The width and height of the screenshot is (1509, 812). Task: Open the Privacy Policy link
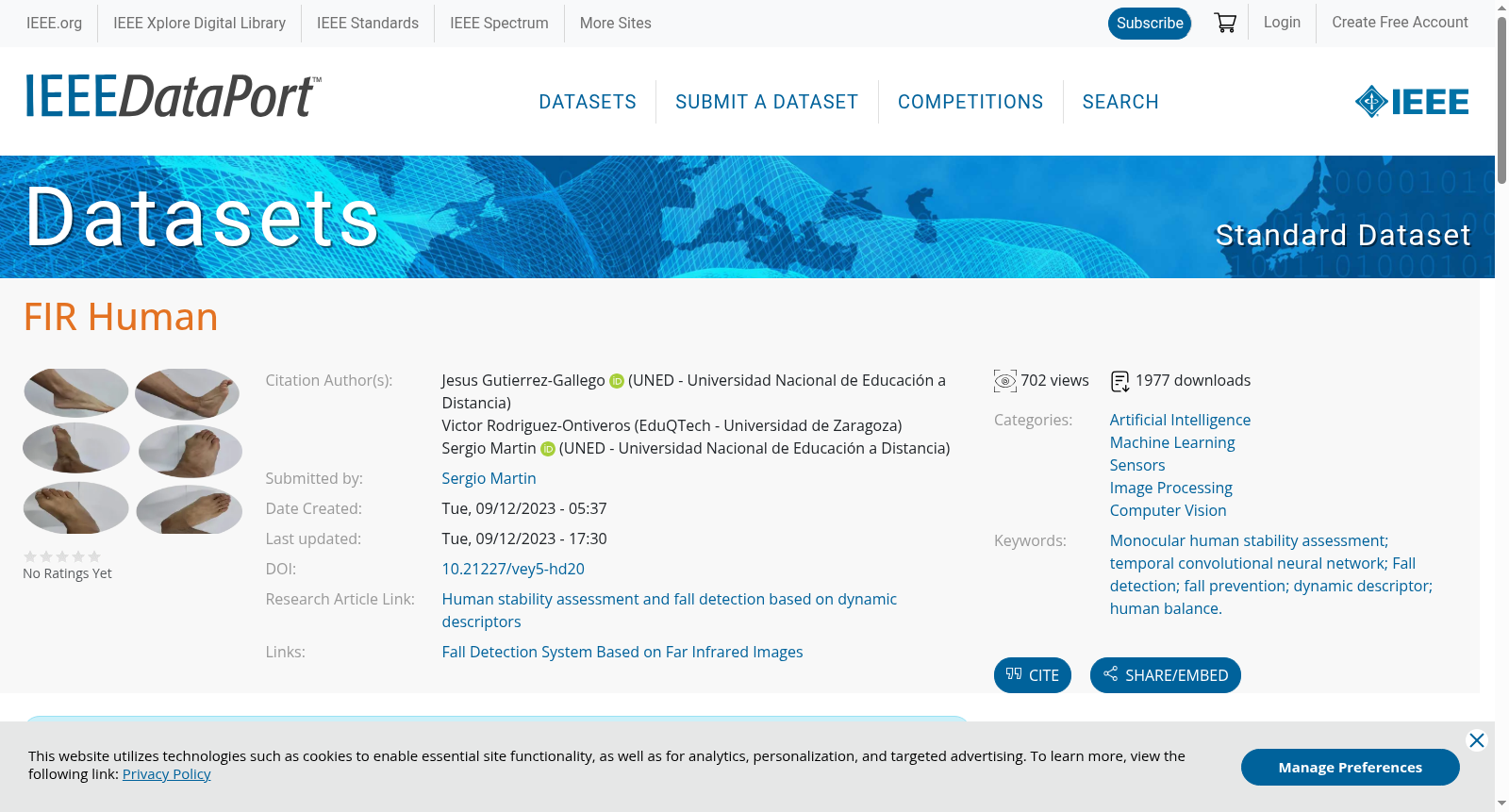point(167,774)
